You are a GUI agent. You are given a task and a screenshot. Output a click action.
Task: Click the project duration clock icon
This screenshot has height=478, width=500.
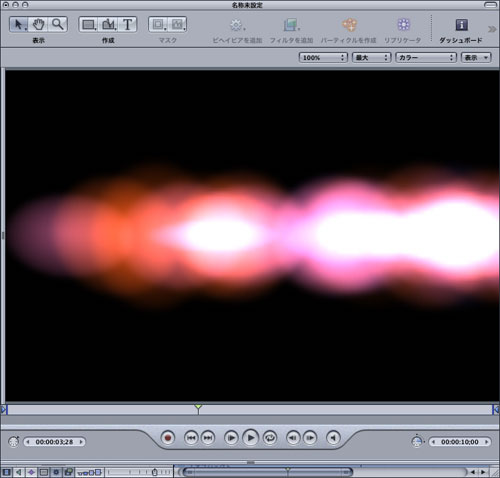coord(417,442)
